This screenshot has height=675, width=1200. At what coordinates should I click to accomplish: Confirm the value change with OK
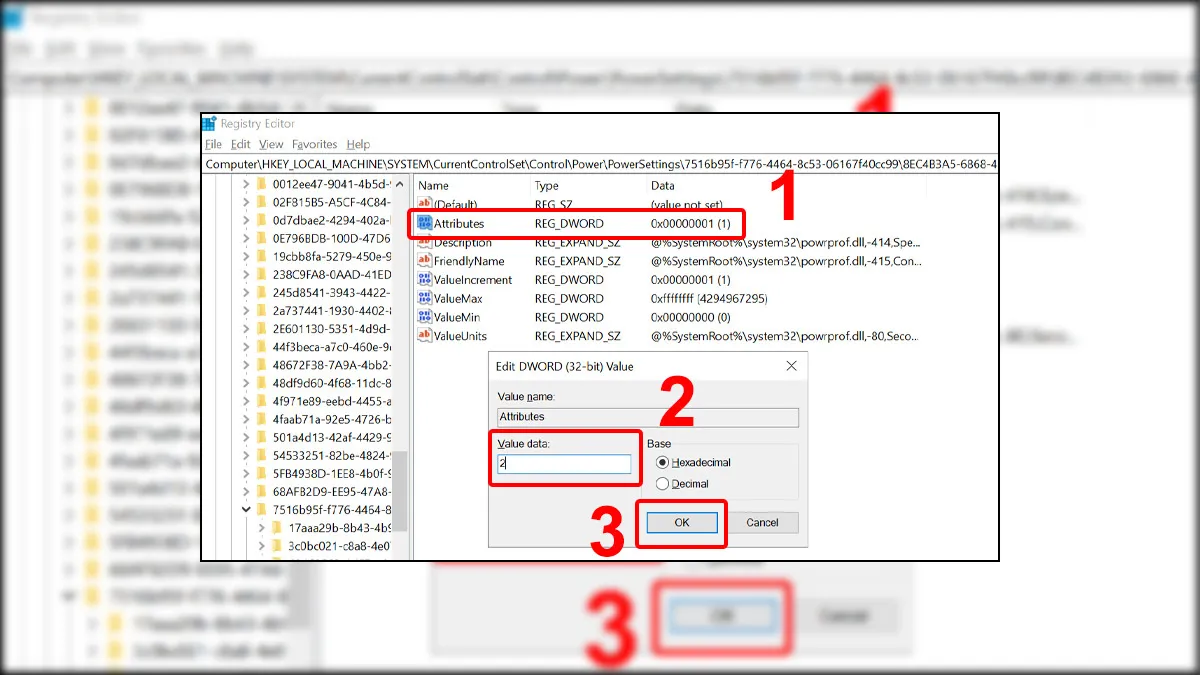(682, 522)
